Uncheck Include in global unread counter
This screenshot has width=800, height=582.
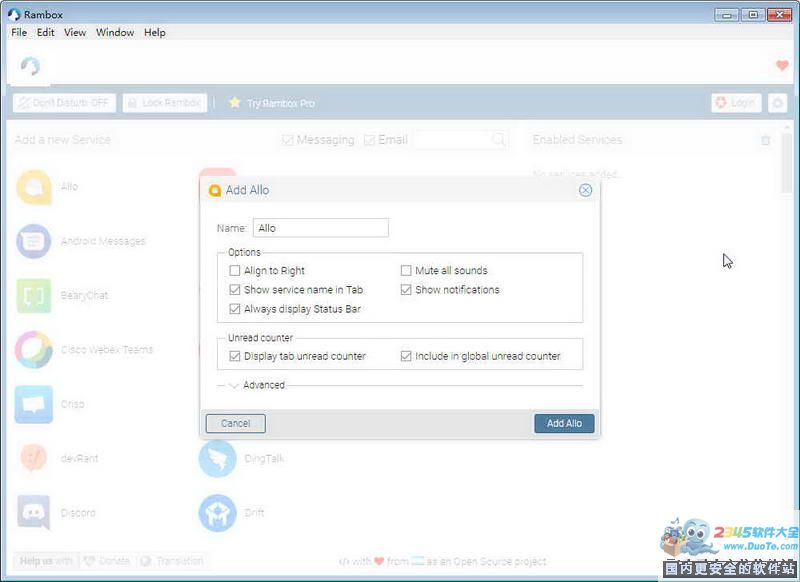tap(406, 356)
